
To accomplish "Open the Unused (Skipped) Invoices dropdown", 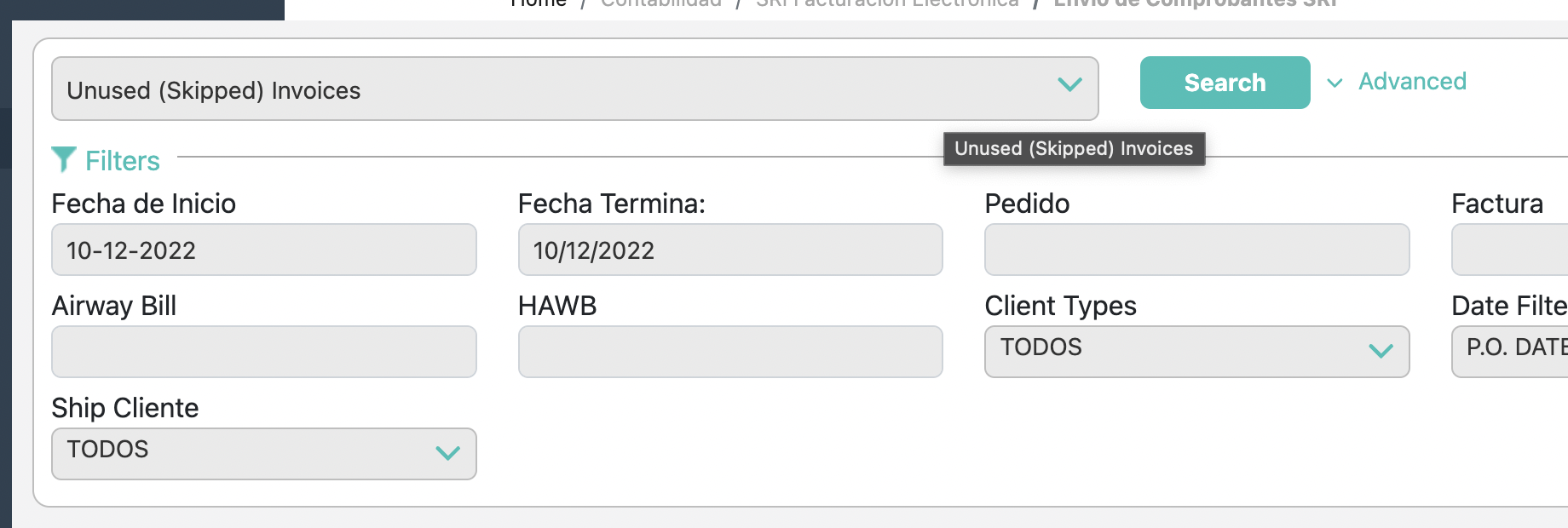I will click(574, 89).
